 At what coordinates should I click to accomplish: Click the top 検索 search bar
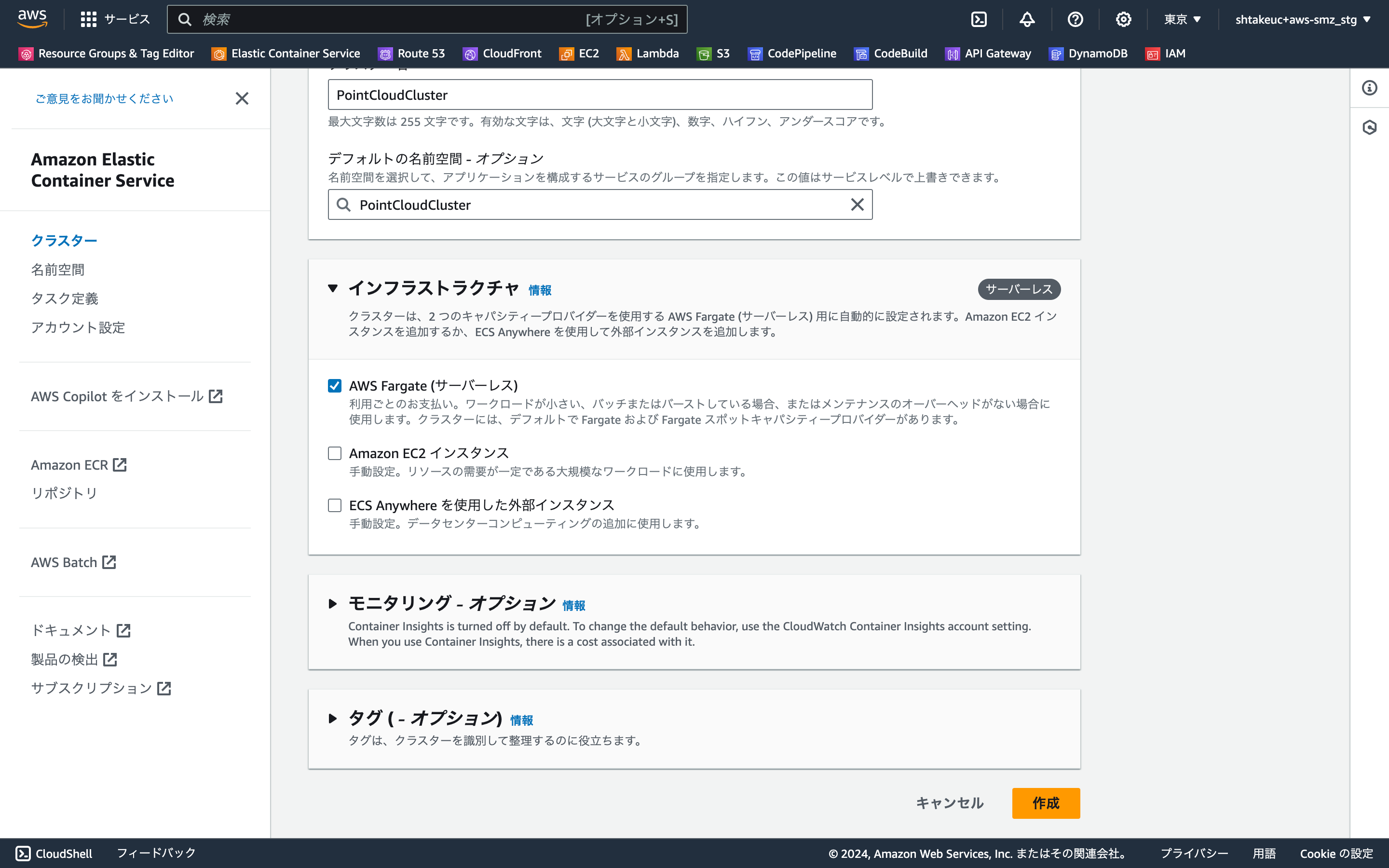[x=427, y=19]
